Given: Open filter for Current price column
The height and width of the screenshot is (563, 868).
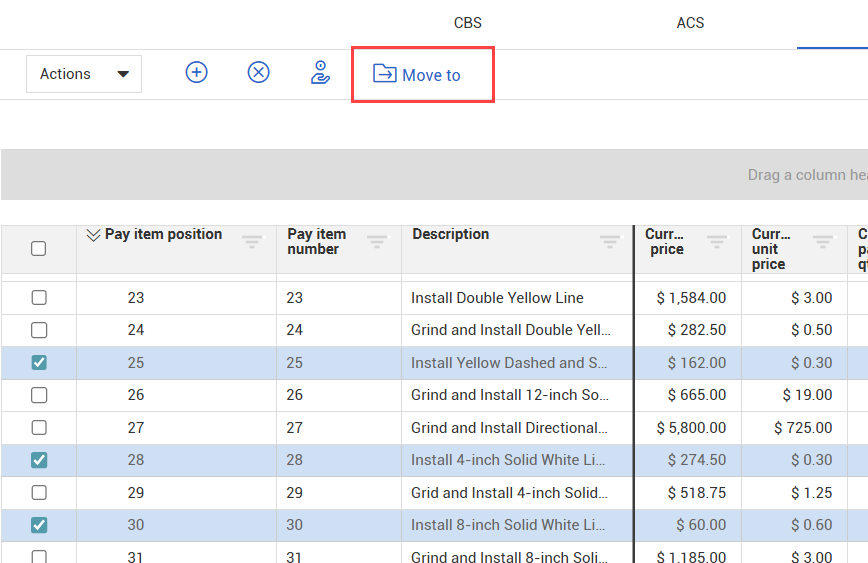Looking at the screenshot, I should [x=717, y=242].
